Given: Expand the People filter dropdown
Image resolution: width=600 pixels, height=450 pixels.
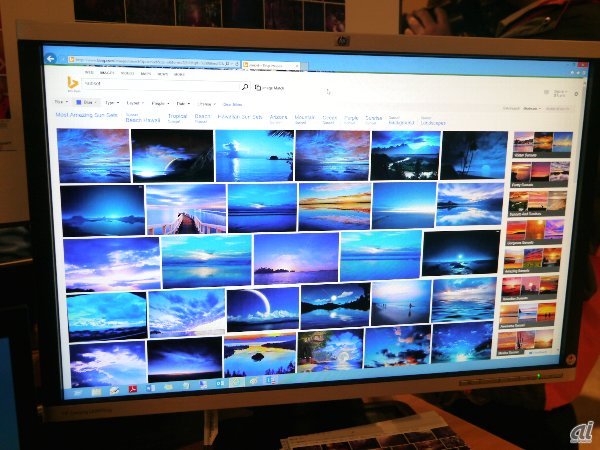Looking at the screenshot, I should [160, 103].
